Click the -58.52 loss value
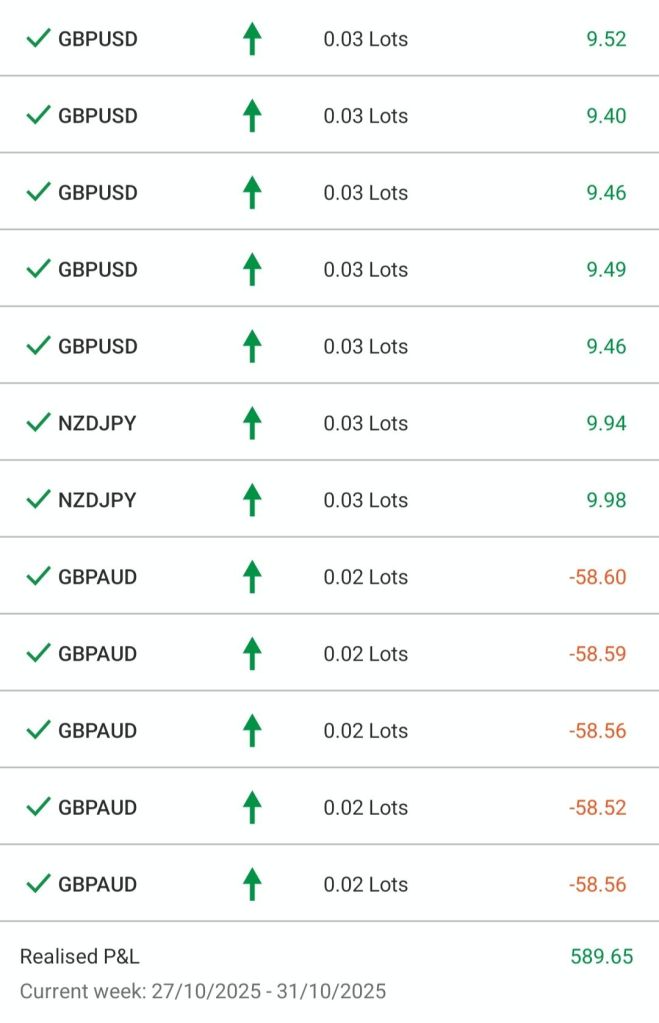Image resolution: width=659 pixels, height=1023 pixels. [597, 807]
